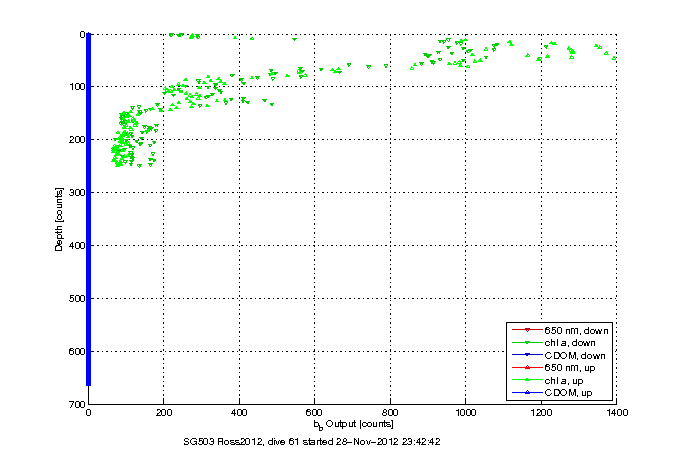Click the x-axis tick label 200

(164, 412)
